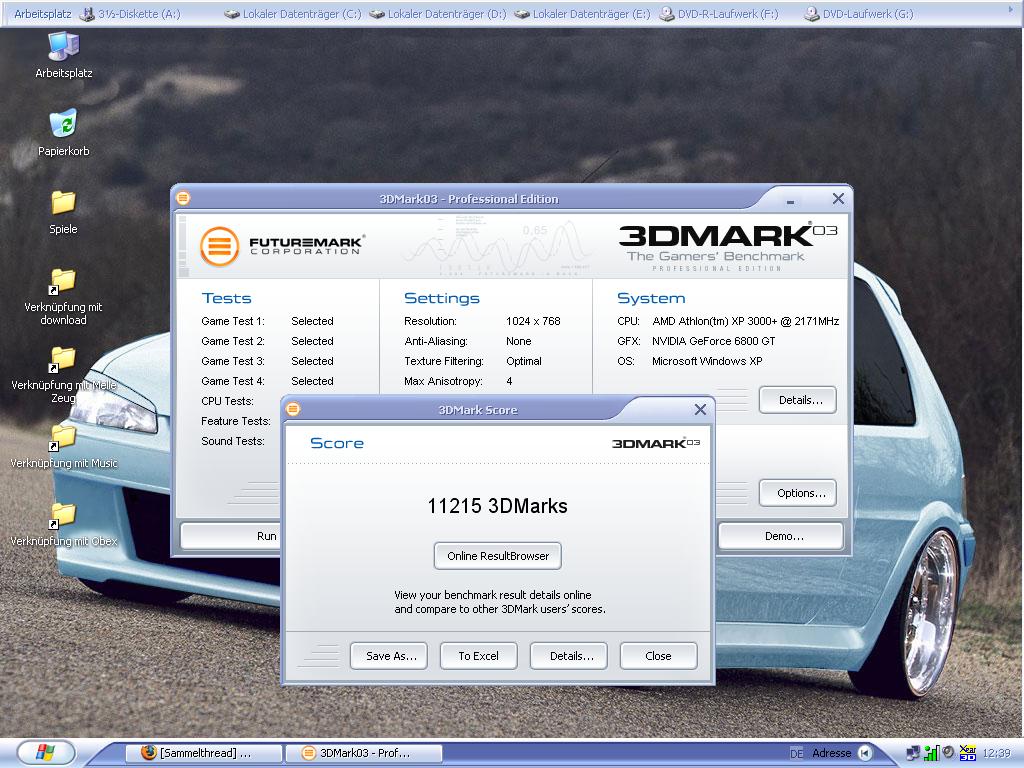The width and height of the screenshot is (1024, 768).
Task: Click the 1024 x 768 resolution value
Action: [533, 321]
